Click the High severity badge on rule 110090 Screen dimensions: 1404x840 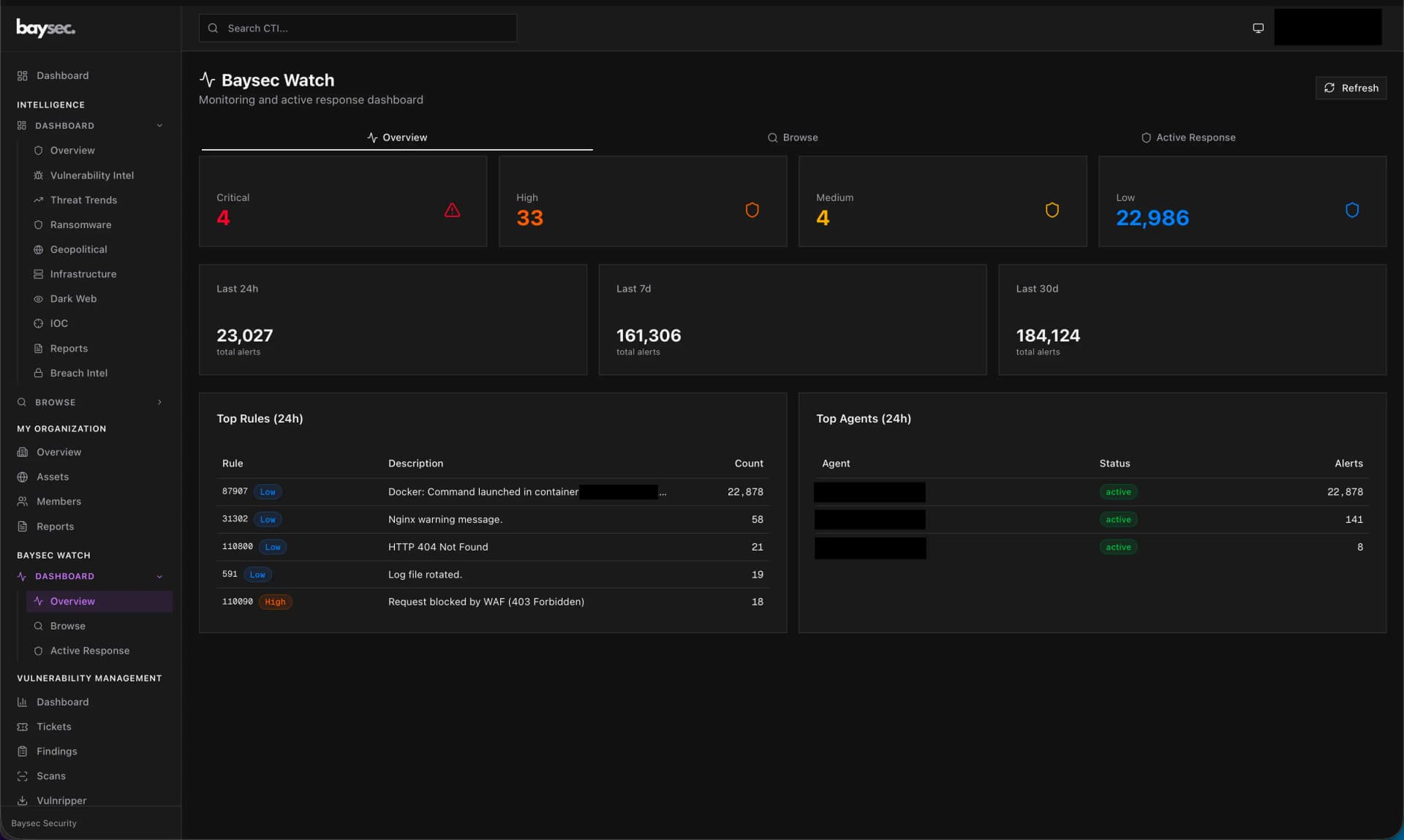(275, 602)
